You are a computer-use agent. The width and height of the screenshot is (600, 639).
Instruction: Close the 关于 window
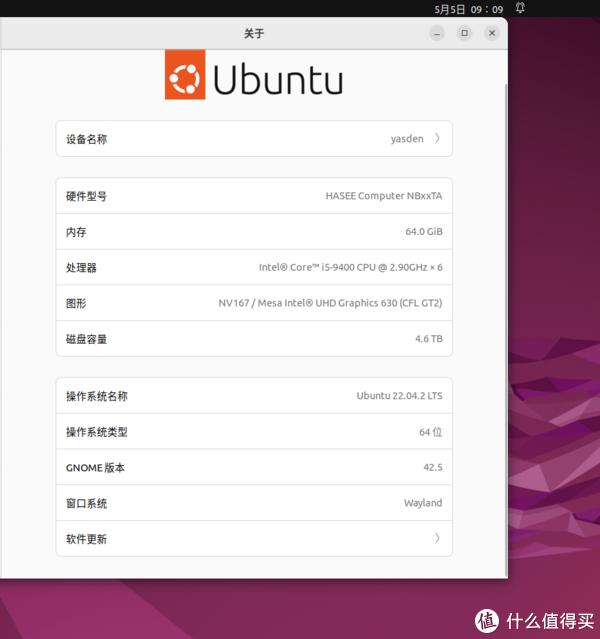[x=492, y=33]
